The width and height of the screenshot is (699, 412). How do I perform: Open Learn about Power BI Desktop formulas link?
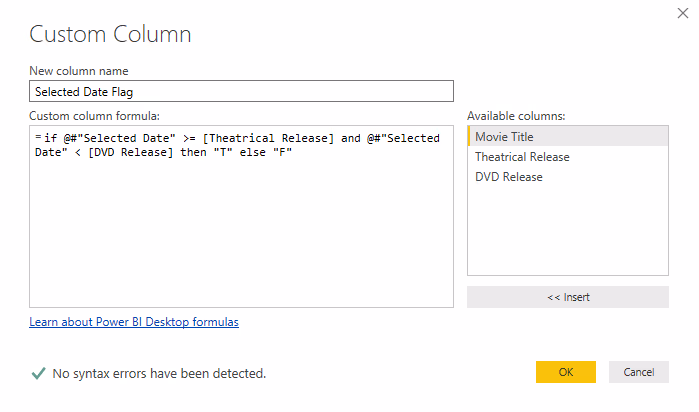(x=134, y=322)
